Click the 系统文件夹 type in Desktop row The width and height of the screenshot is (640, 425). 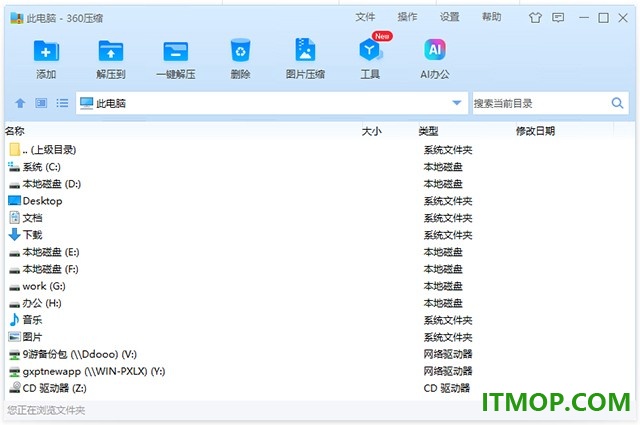point(448,201)
